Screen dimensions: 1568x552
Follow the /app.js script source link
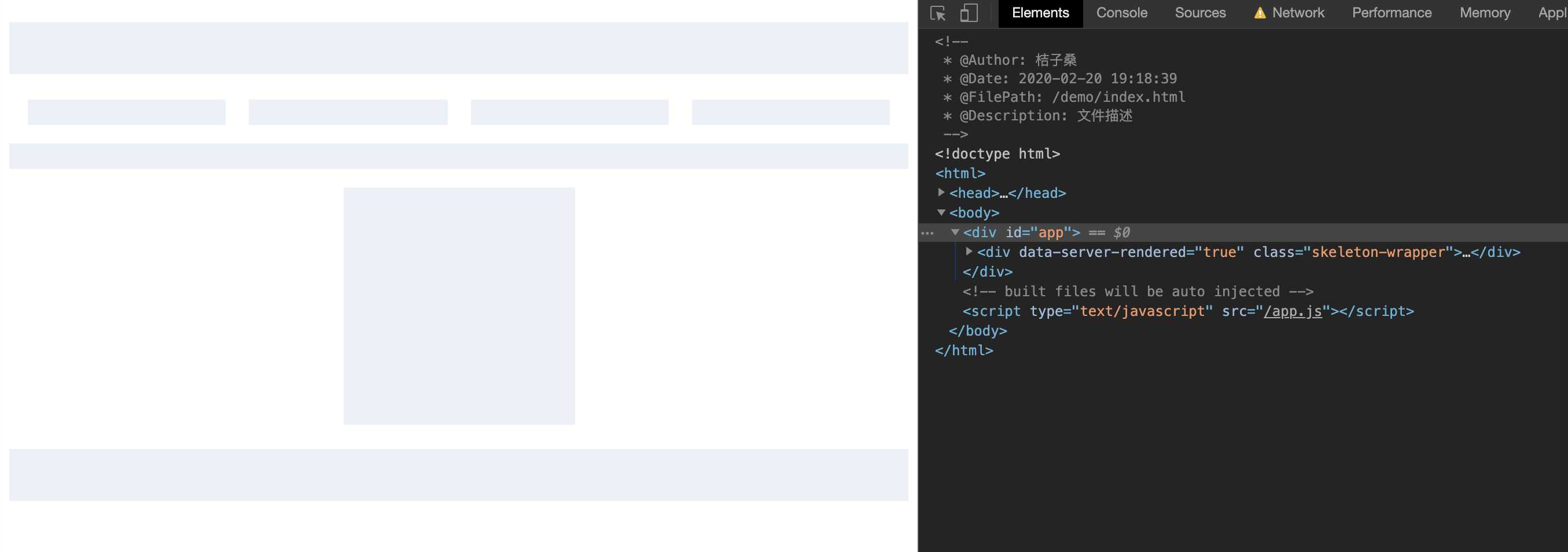coord(1293,311)
